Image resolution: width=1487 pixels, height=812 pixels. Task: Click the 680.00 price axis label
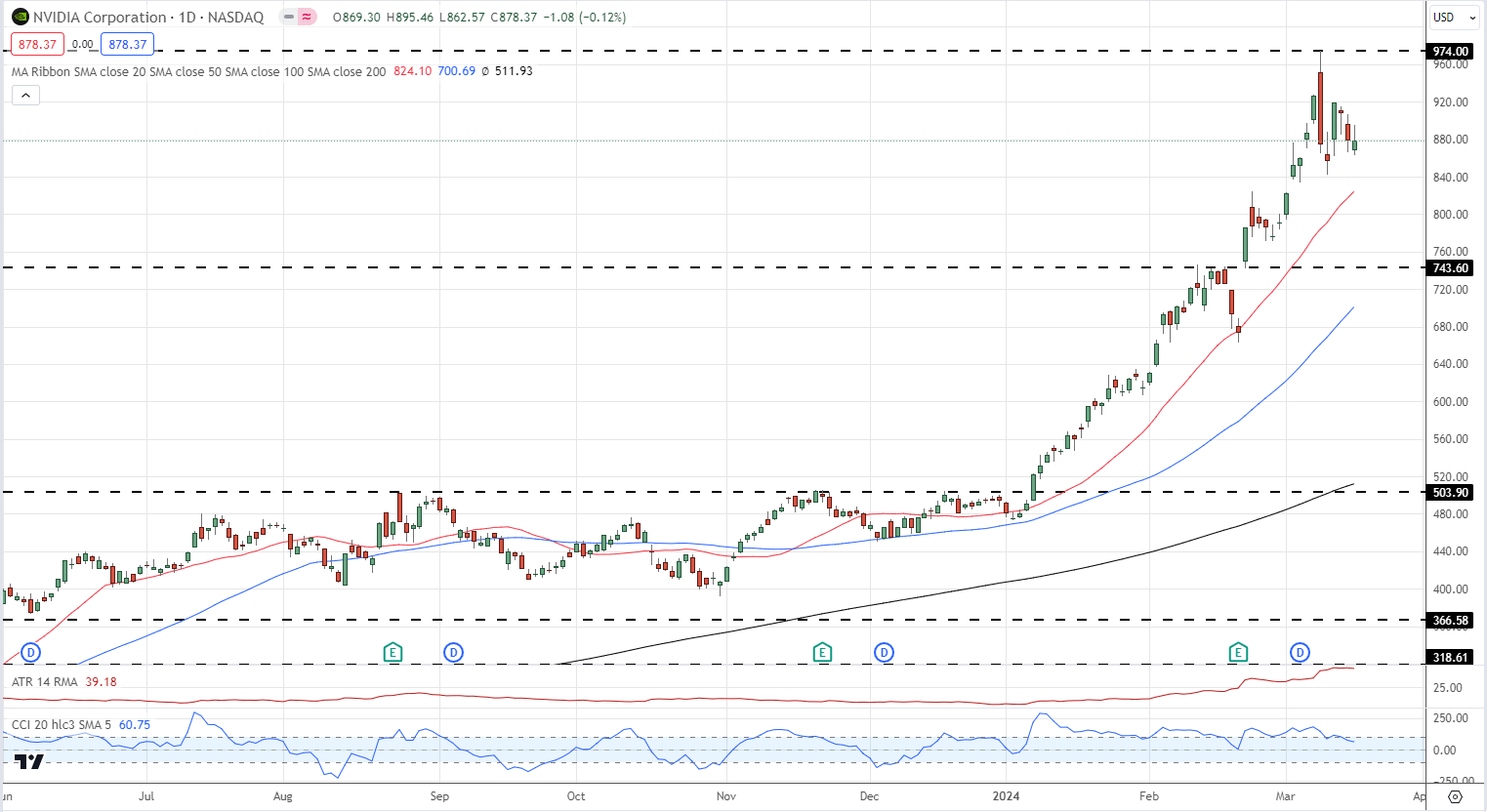coord(1450,326)
